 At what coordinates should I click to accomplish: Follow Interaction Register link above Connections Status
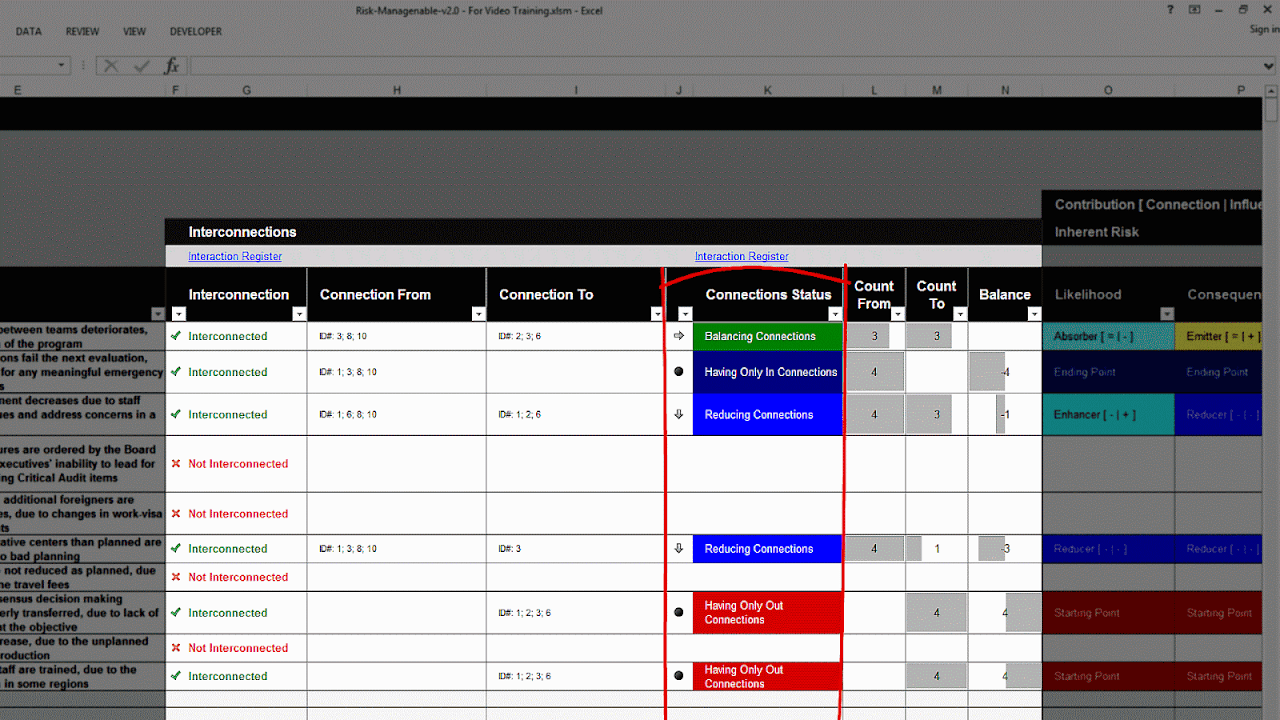click(742, 257)
